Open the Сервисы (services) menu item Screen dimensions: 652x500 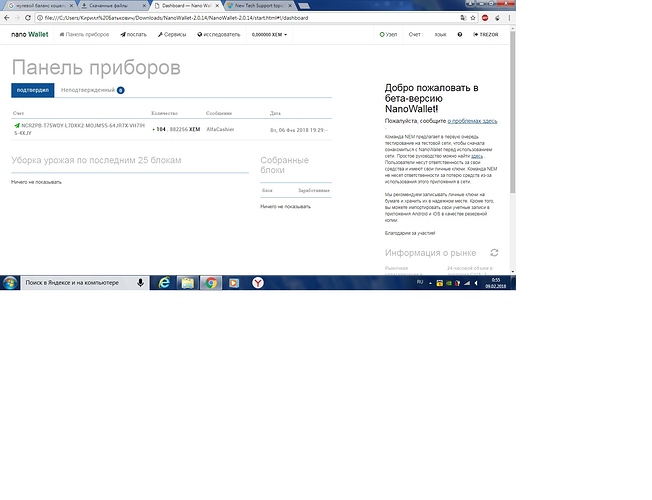172,35
